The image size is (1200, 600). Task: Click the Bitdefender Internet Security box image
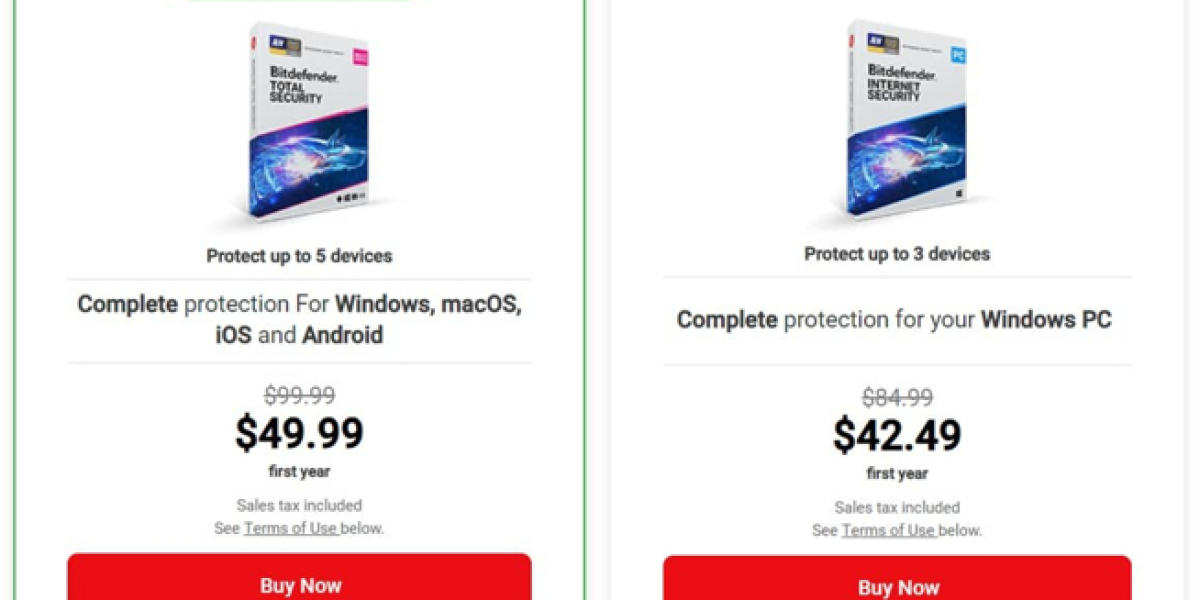tap(906, 120)
